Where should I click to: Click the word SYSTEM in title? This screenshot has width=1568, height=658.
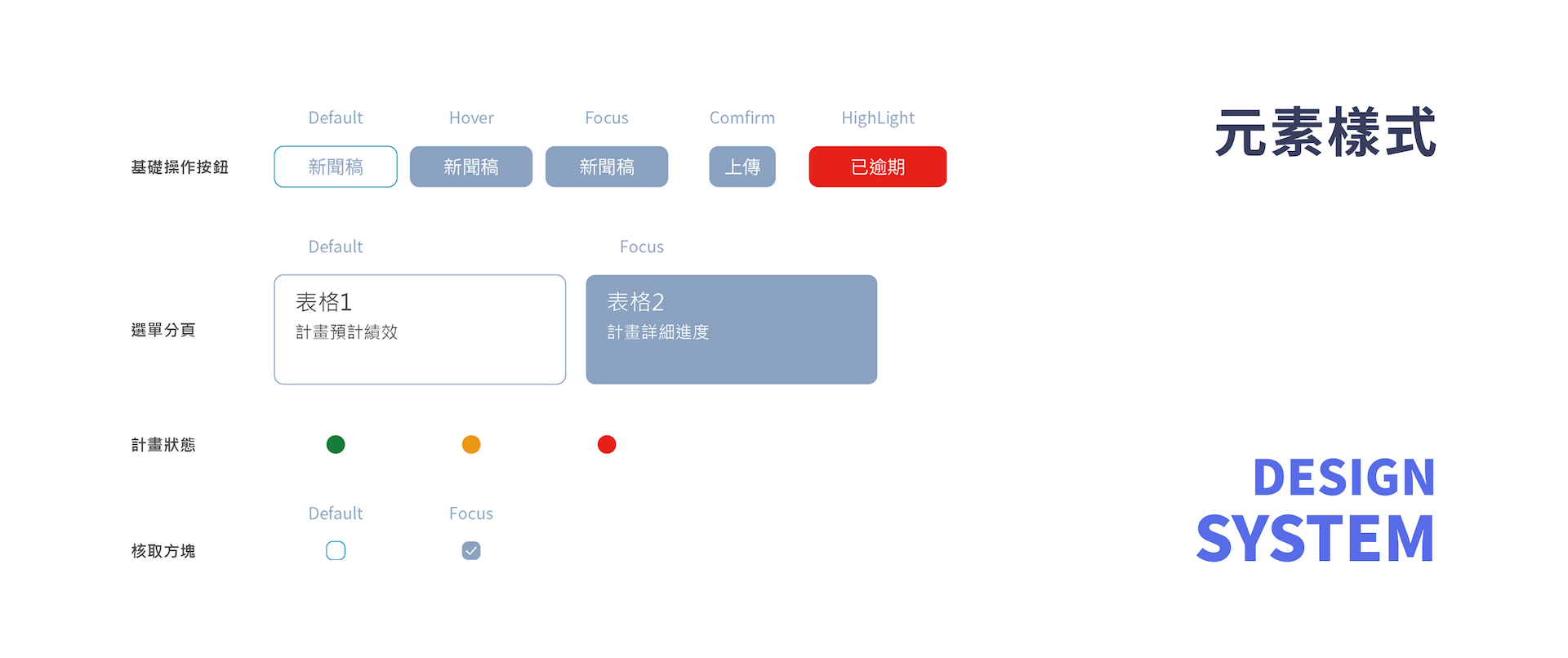click(x=1315, y=538)
